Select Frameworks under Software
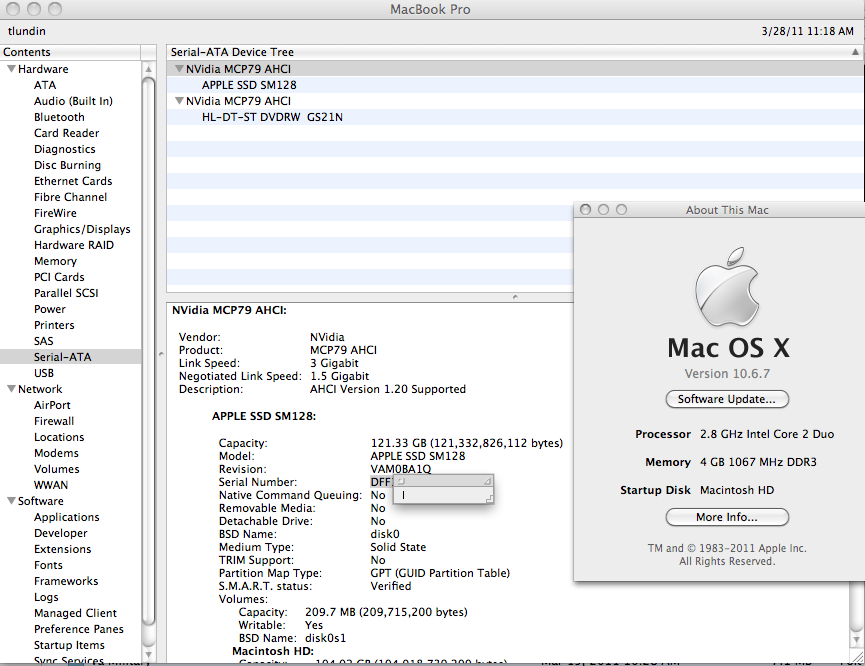Viewport: 865px width, 666px height. pyautogui.click(x=66, y=581)
